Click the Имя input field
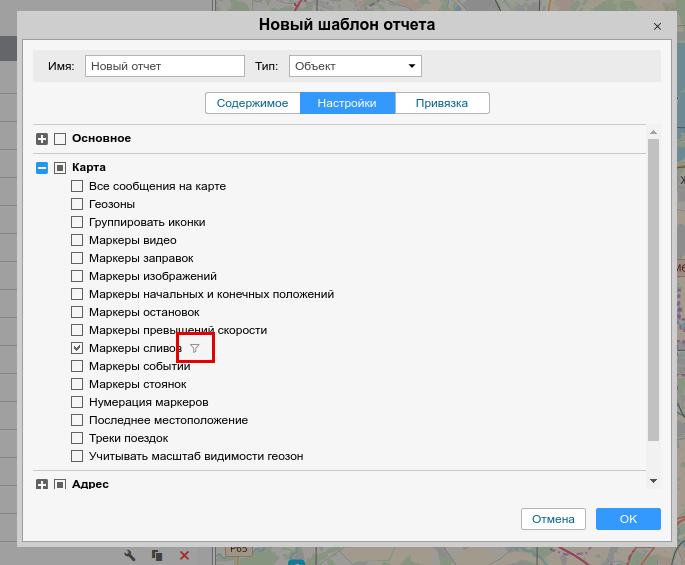685x565 pixels. pos(165,66)
